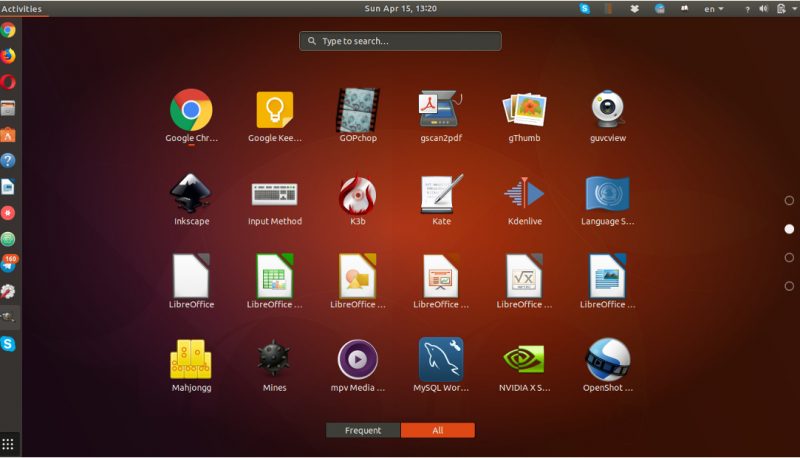Image resolution: width=800 pixels, height=458 pixels.
Task: Open the Google Keep app
Action: [x=274, y=110]
